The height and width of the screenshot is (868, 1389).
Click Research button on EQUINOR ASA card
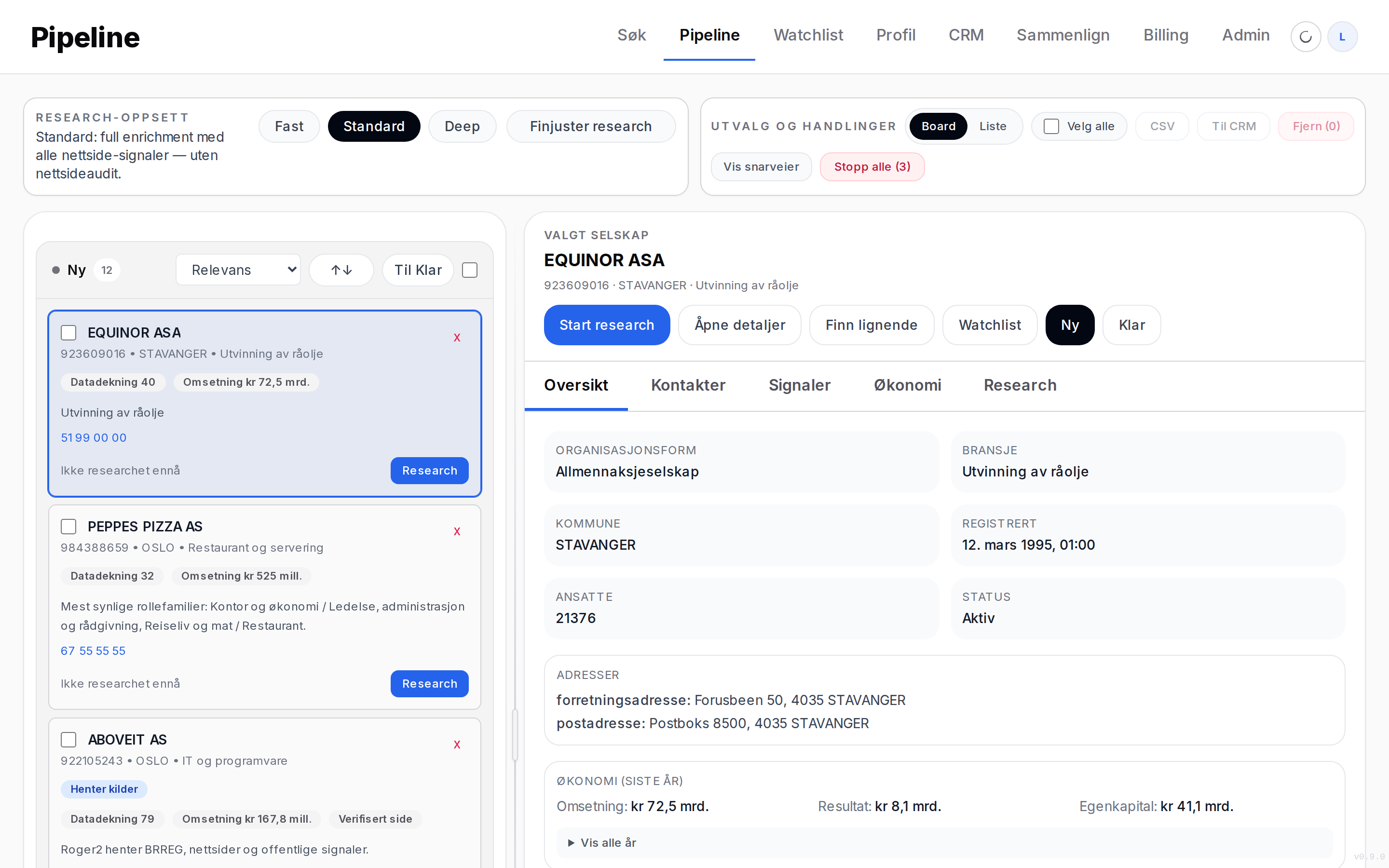tap(429, 471)
